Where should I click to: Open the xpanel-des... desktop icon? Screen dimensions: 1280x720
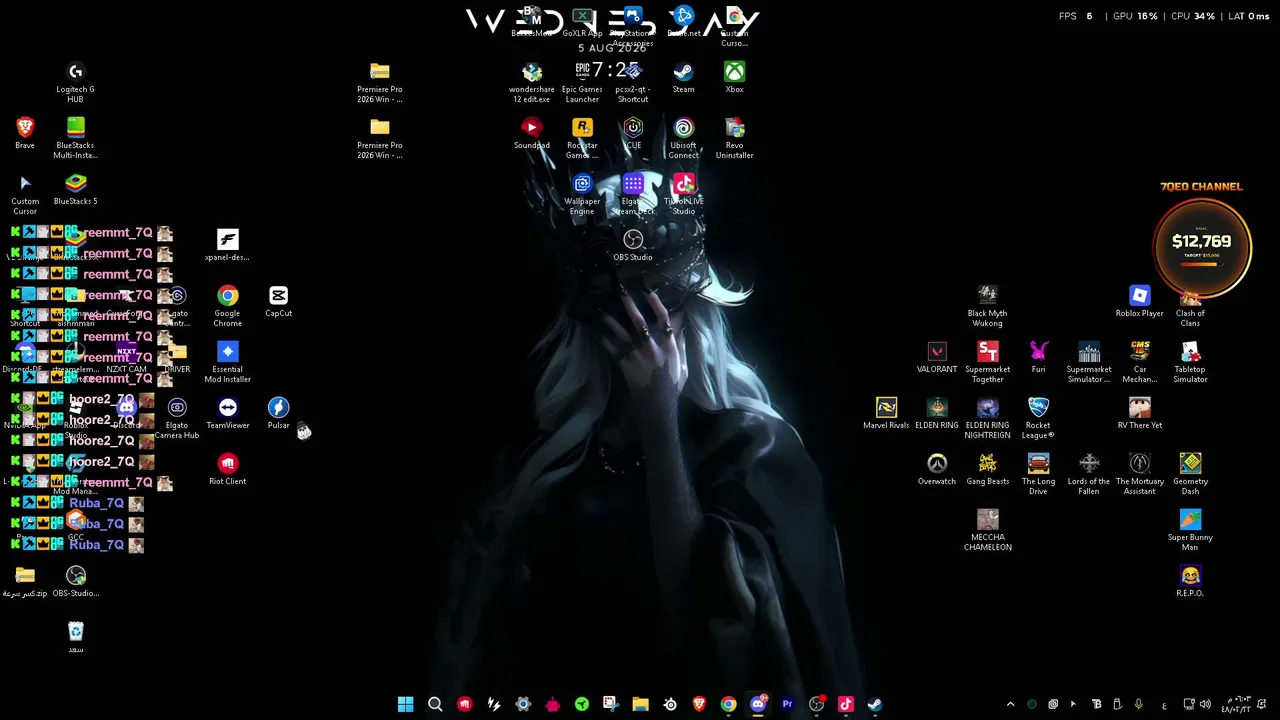click(227, 240)
